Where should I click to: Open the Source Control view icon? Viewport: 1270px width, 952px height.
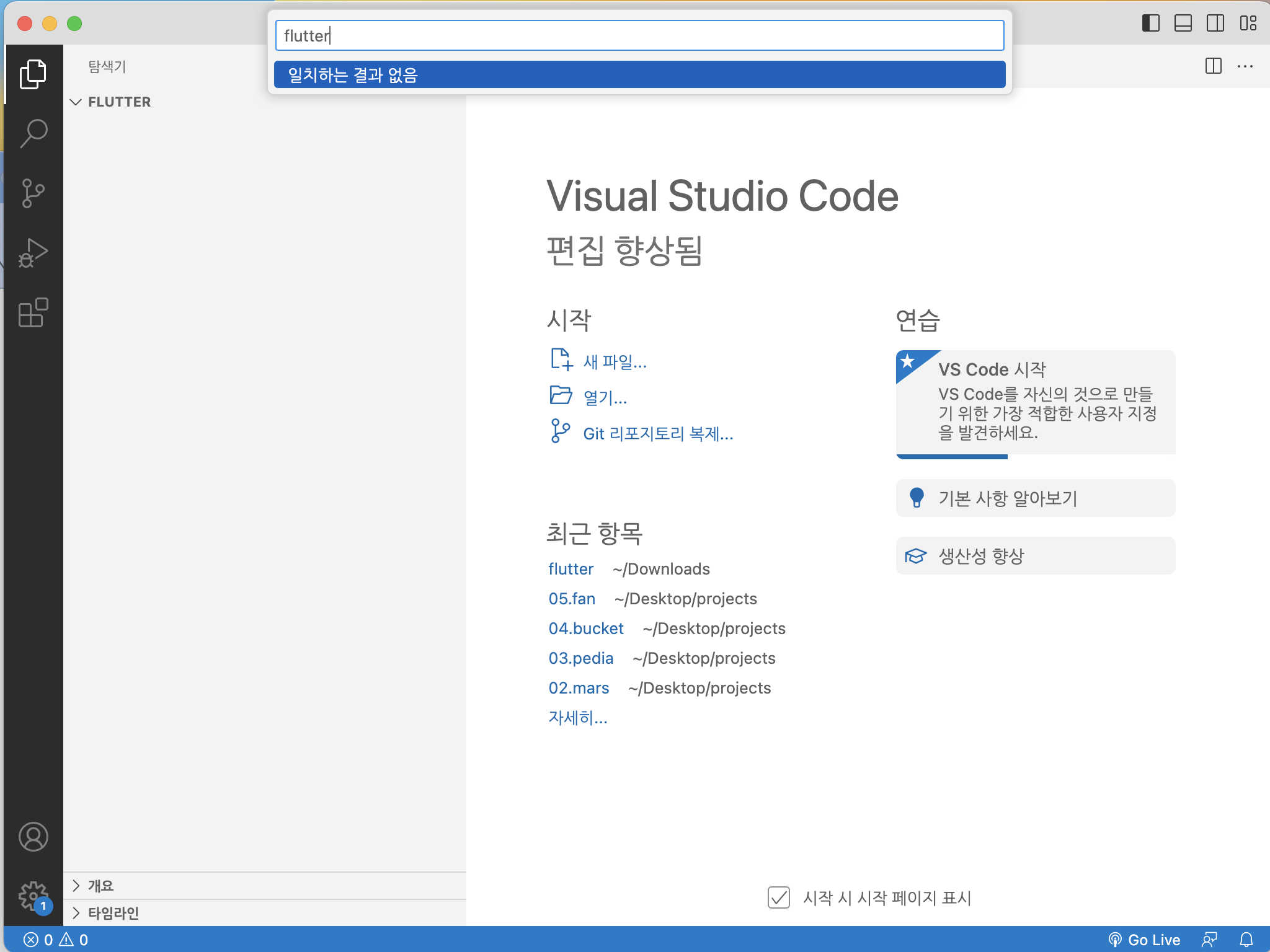(33, 193)
